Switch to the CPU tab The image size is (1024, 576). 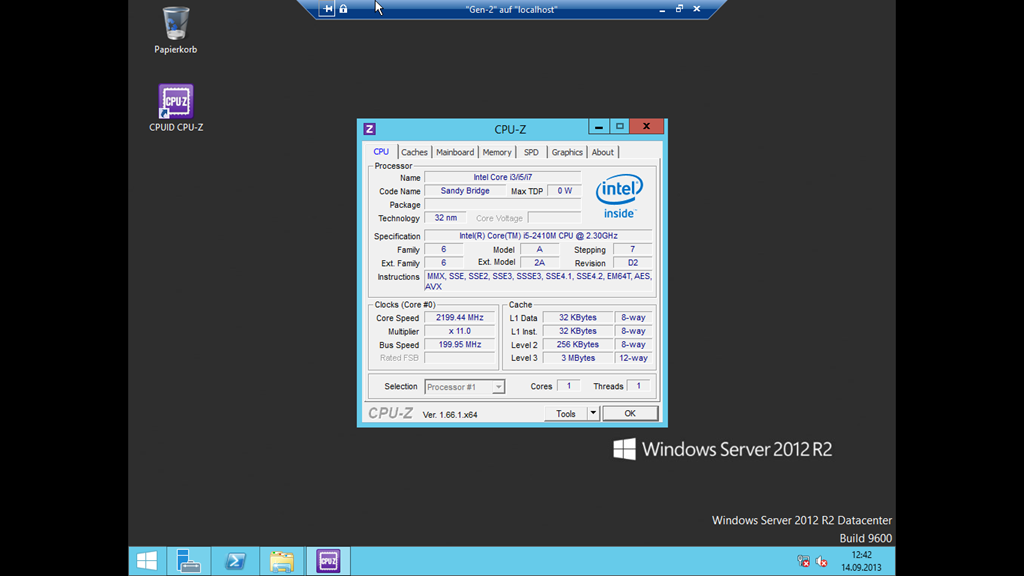(x=381, y=152)
